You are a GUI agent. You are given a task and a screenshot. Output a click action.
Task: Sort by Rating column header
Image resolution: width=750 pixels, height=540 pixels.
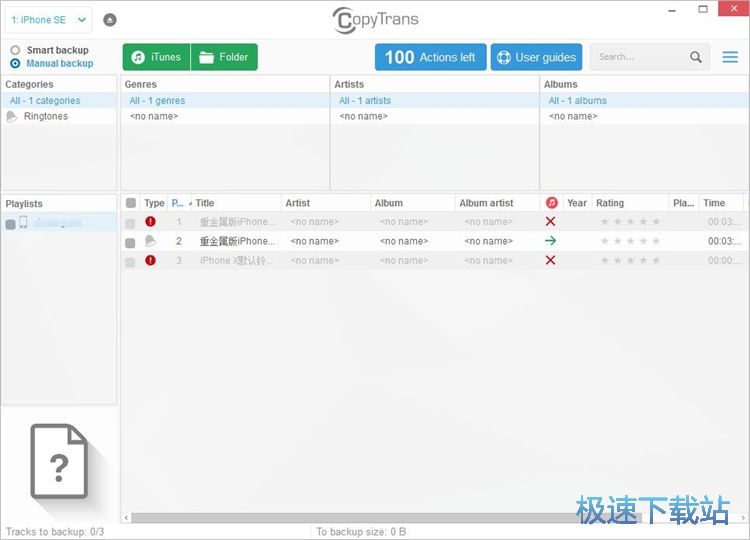pyautogui.click(x=630, y=203)
